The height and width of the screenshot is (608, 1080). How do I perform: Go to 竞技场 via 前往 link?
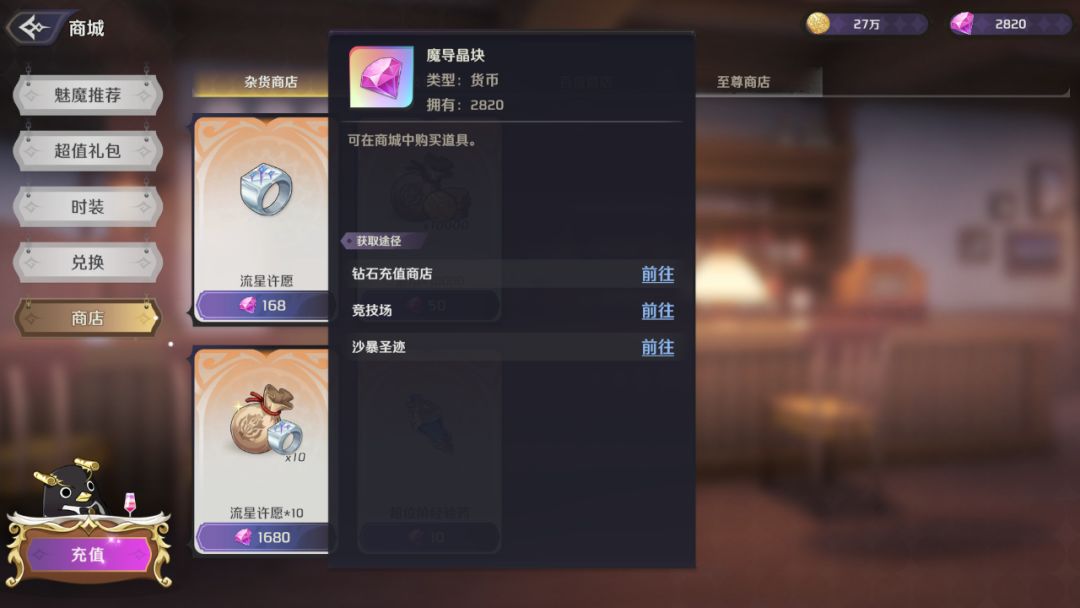[657, 311]
